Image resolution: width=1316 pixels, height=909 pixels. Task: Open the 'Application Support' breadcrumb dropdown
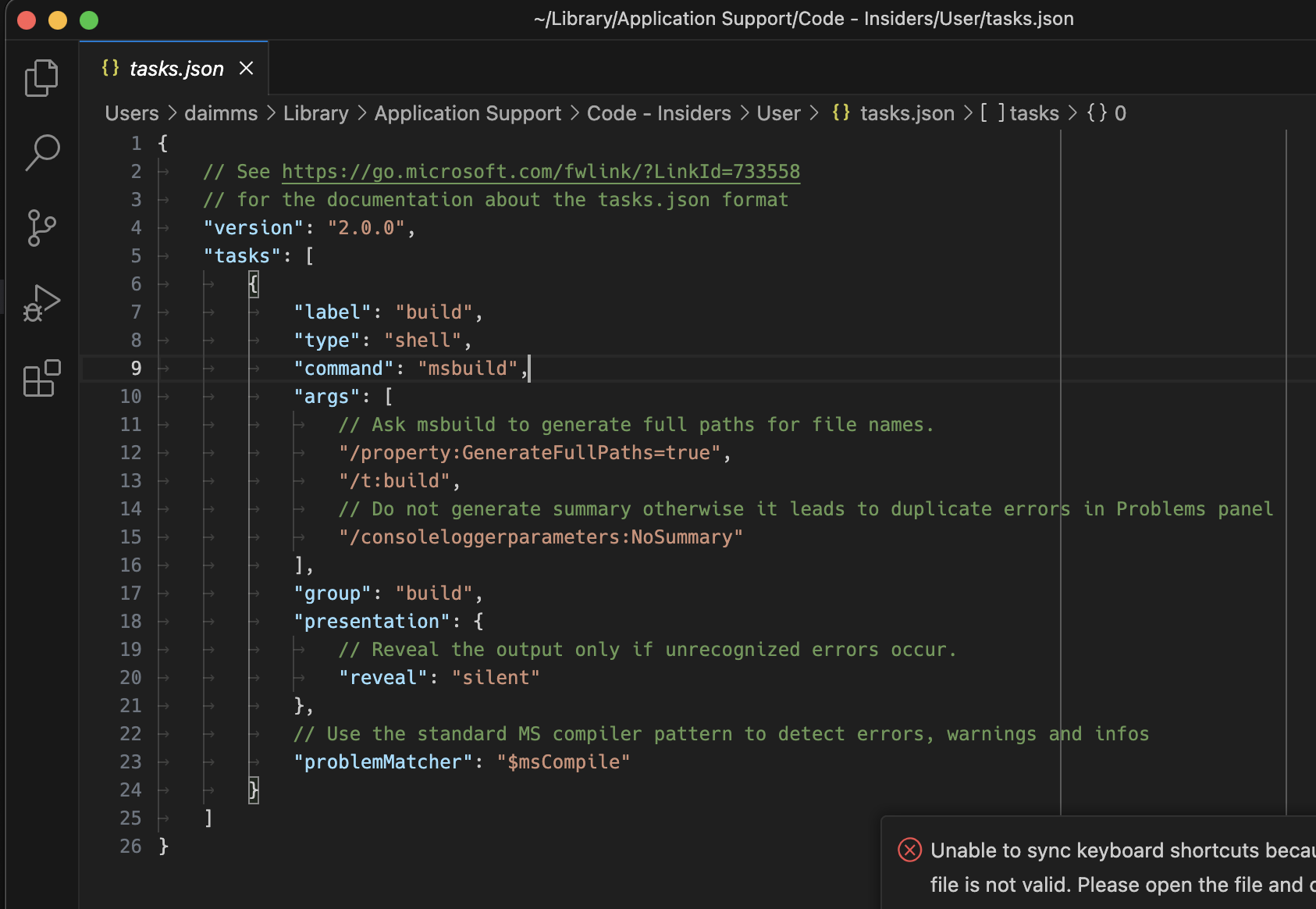pos(468,113)
